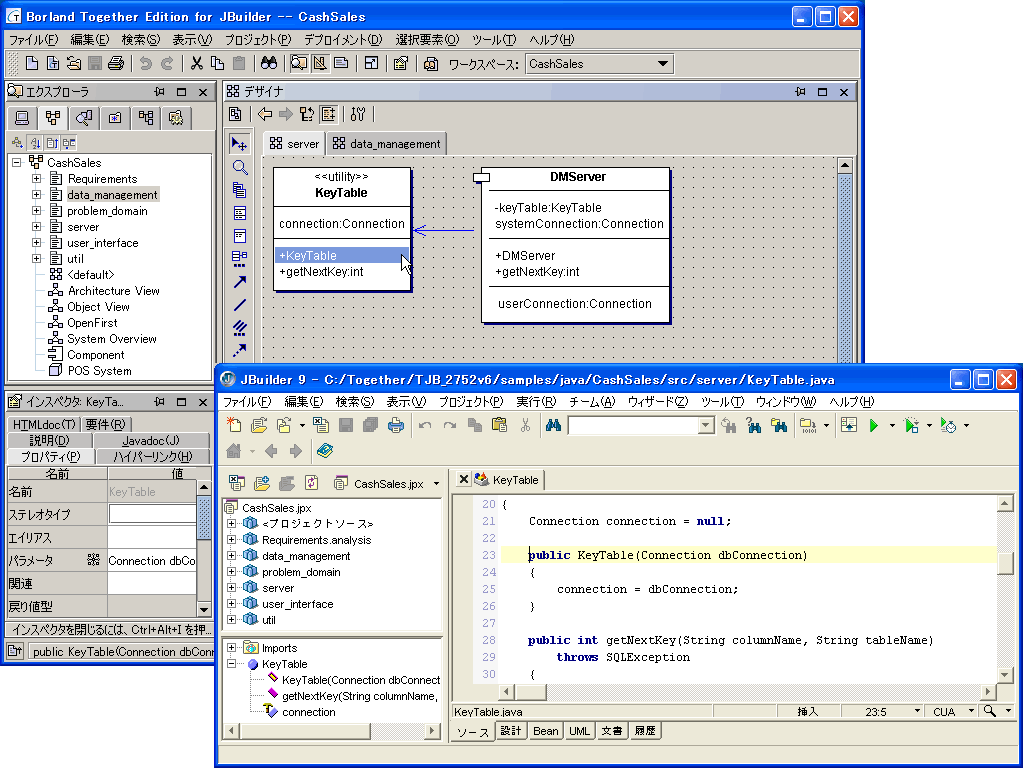Image resolution: width=1024 pixels, height=768 pixels.
Task: Select the diagonal line link tool in palette
Action: click(x=240, y=304)
